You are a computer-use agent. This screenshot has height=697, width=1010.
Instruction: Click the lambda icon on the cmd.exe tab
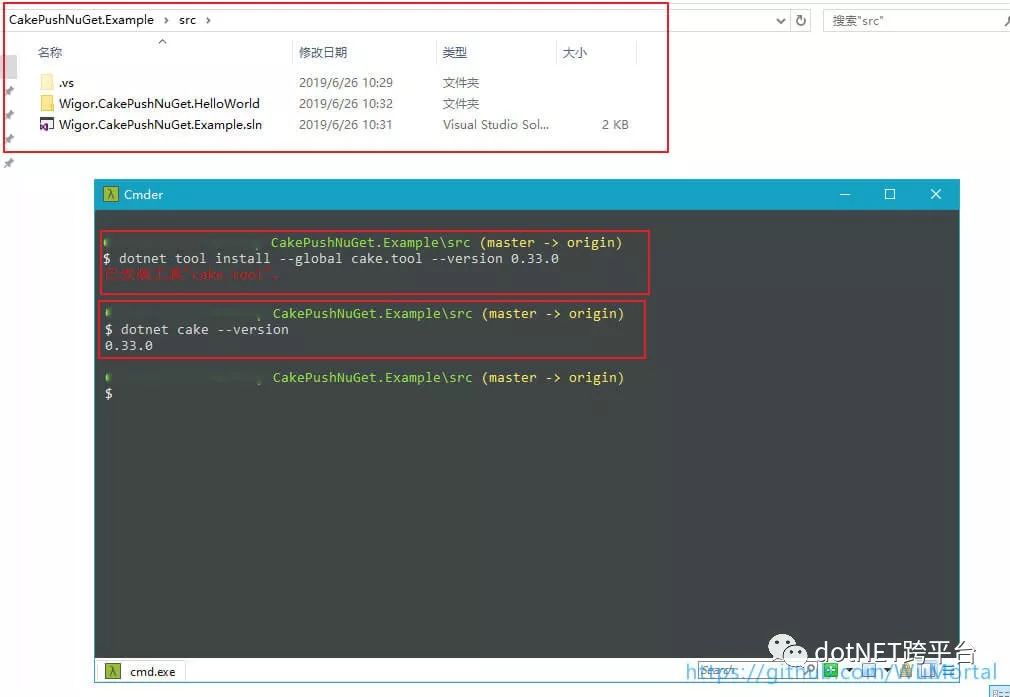113,671
